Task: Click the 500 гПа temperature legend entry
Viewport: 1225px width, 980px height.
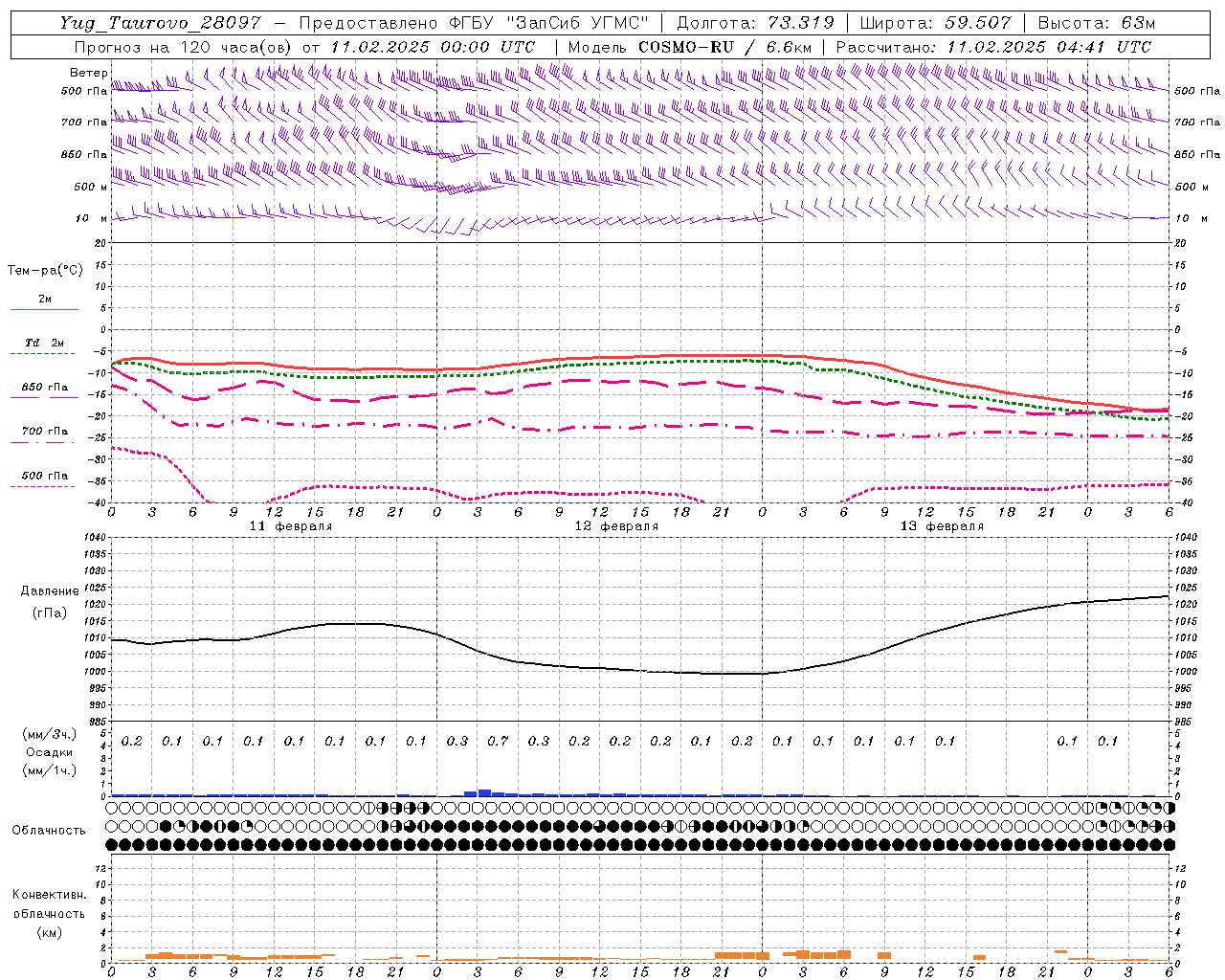Action: (x=44, y=476)
